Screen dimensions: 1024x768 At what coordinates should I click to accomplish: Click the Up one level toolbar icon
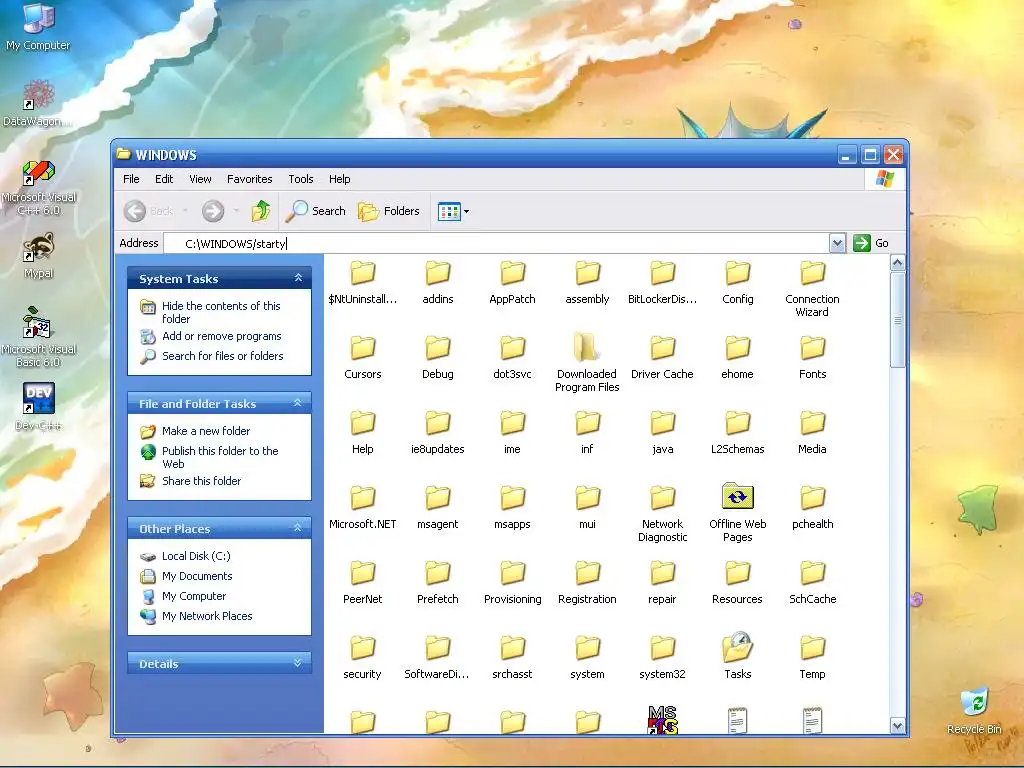[261, 211]
